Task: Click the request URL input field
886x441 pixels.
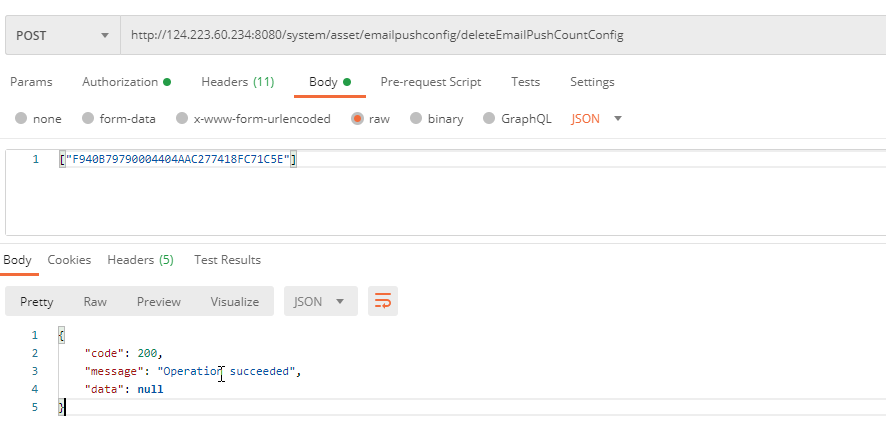Action: (x=500, y=35)
